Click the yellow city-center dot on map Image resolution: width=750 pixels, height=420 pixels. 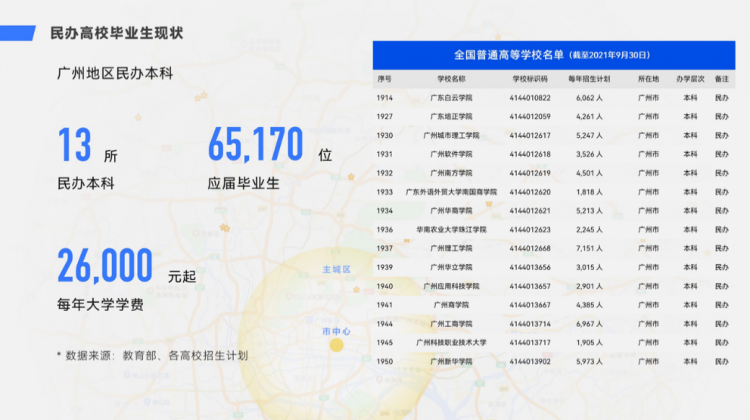click(336, 345)
